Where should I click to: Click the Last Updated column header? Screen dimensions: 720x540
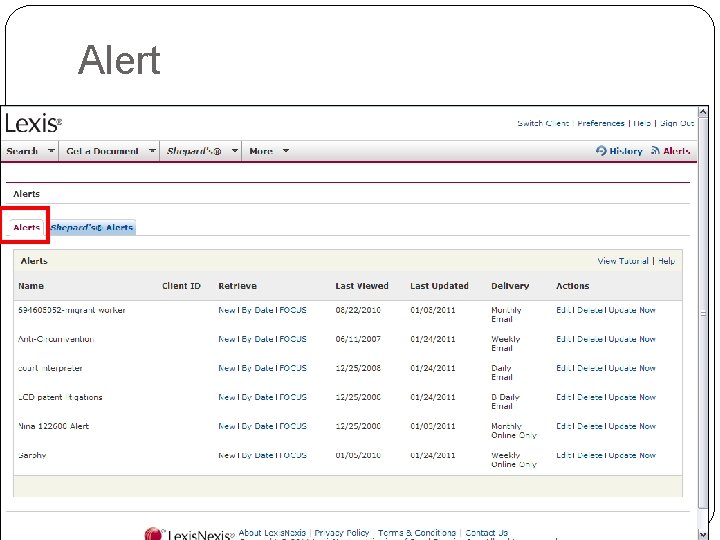pos(439,286)
